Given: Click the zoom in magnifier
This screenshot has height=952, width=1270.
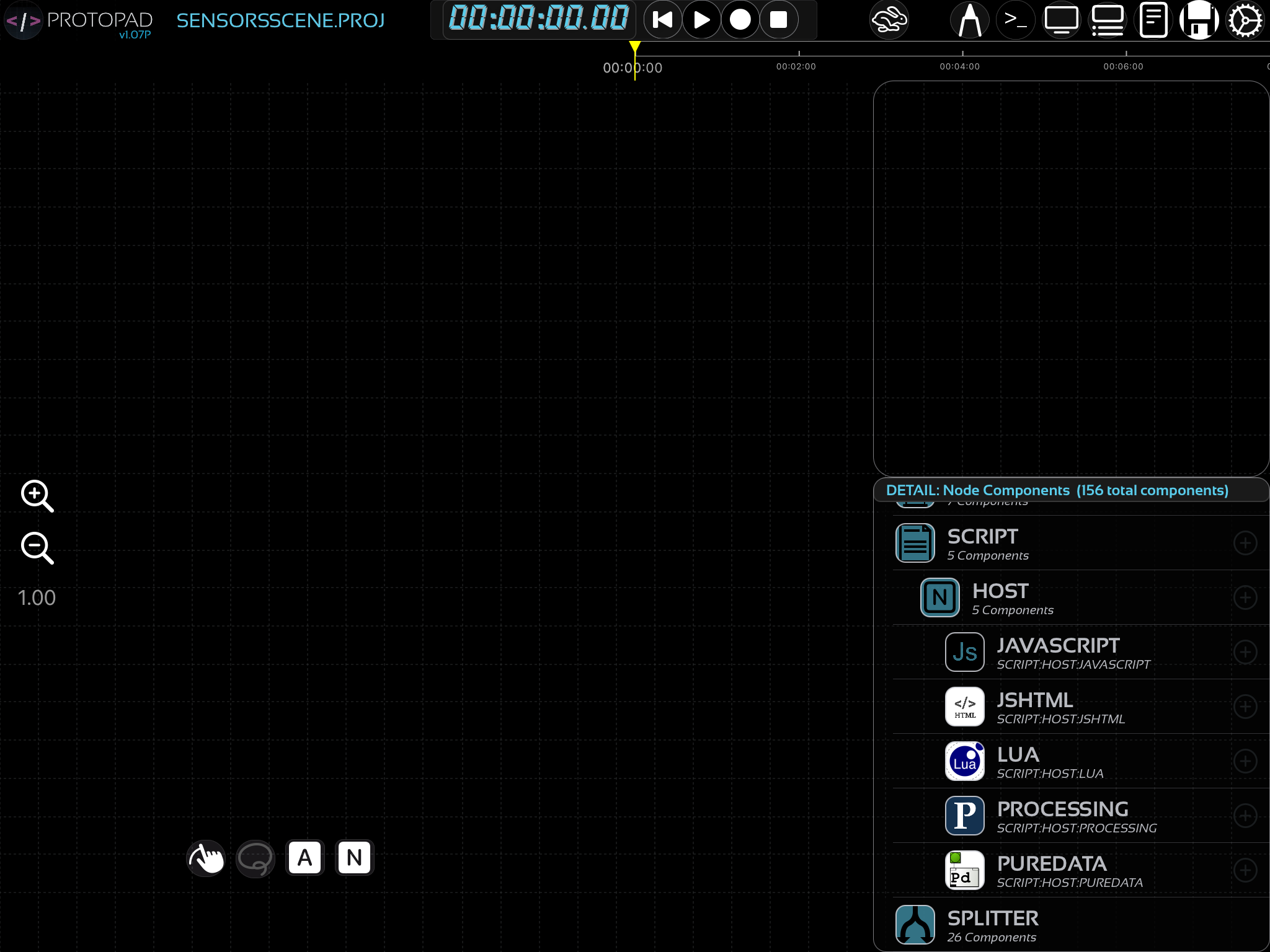Looking at the screenshot, I should [37, 496].
